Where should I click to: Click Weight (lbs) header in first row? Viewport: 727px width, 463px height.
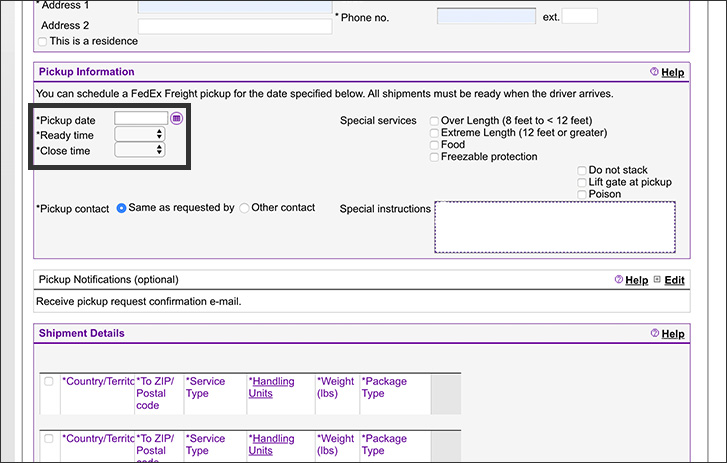(x=336, y=387)
